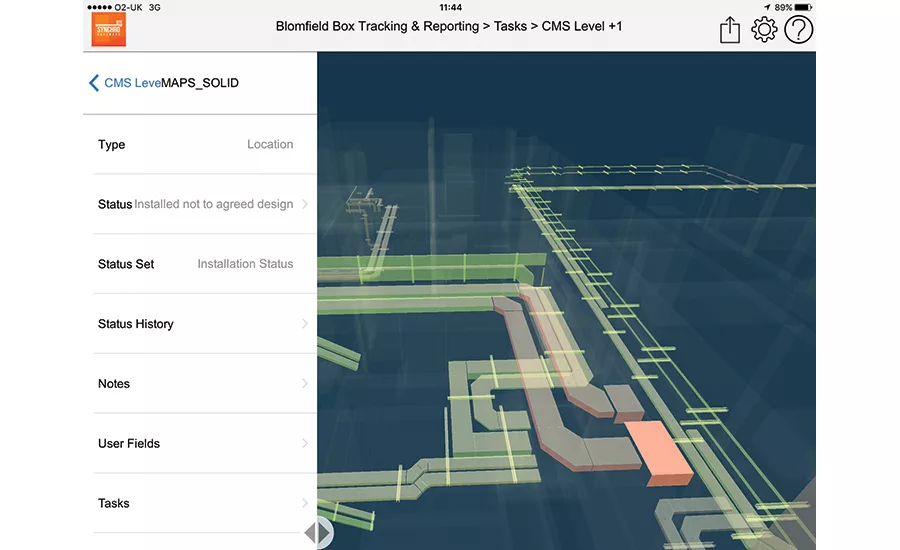
Task: Tap the signal strength dots
Action: (99, 7)
